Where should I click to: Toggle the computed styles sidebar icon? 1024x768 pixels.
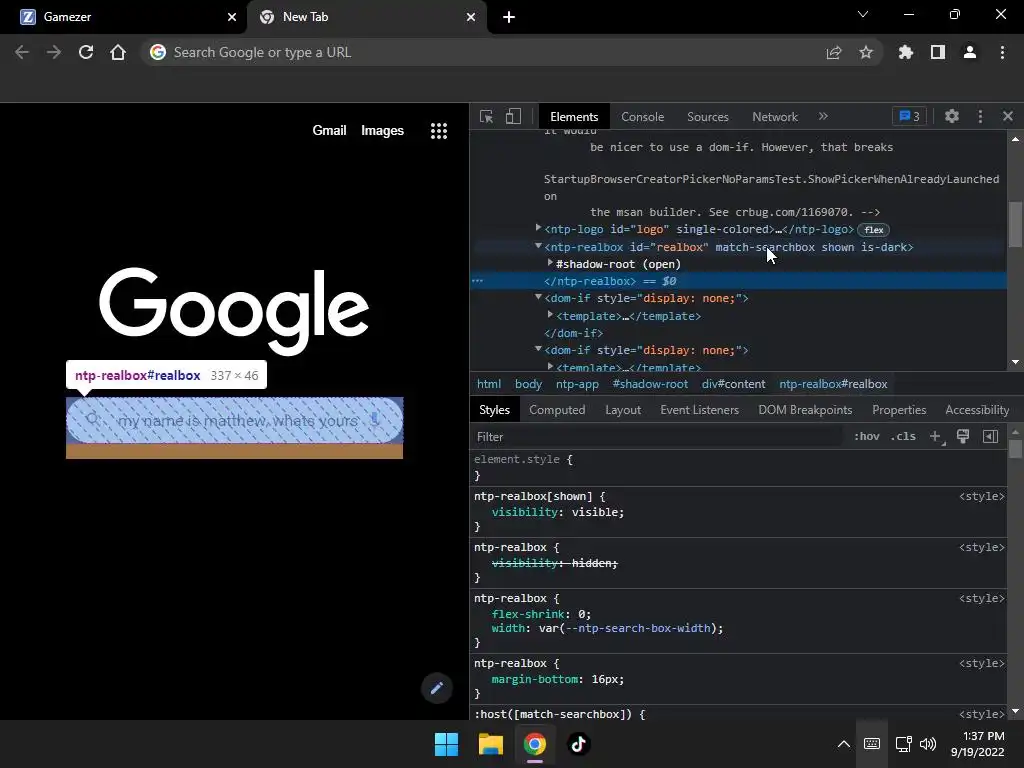[990, 436]
